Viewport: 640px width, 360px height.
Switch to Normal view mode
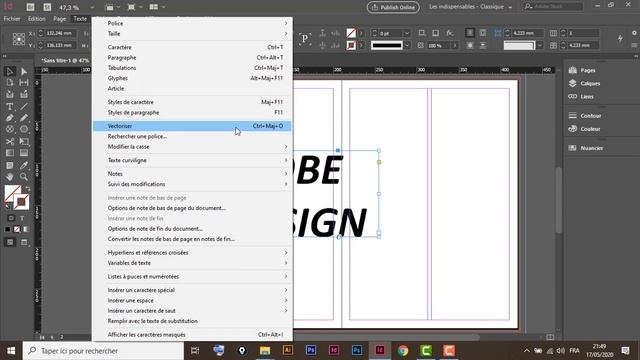[x=10, y=242]
